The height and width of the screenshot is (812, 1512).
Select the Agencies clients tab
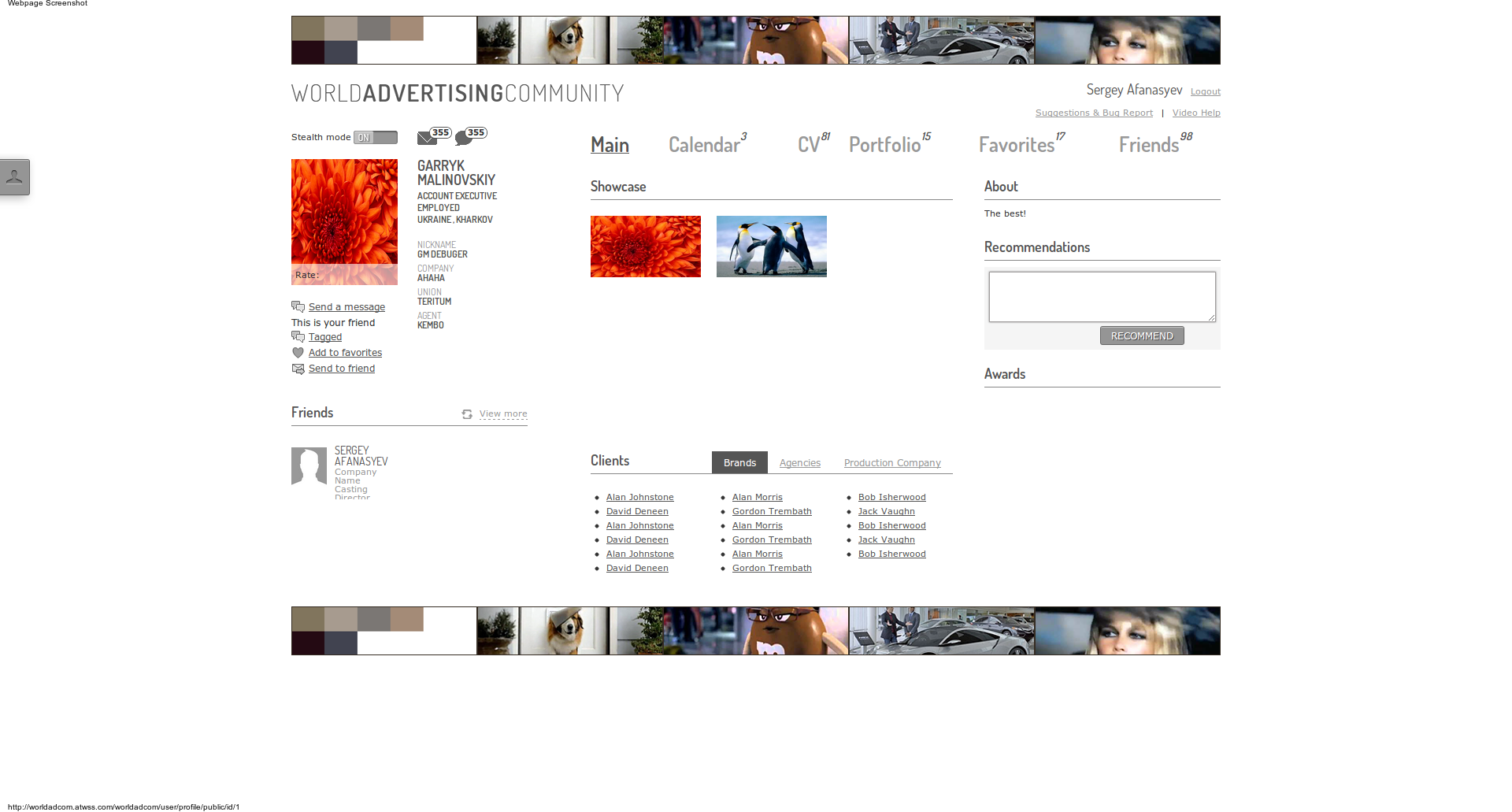pyautogui.click(x=800, y=463)
